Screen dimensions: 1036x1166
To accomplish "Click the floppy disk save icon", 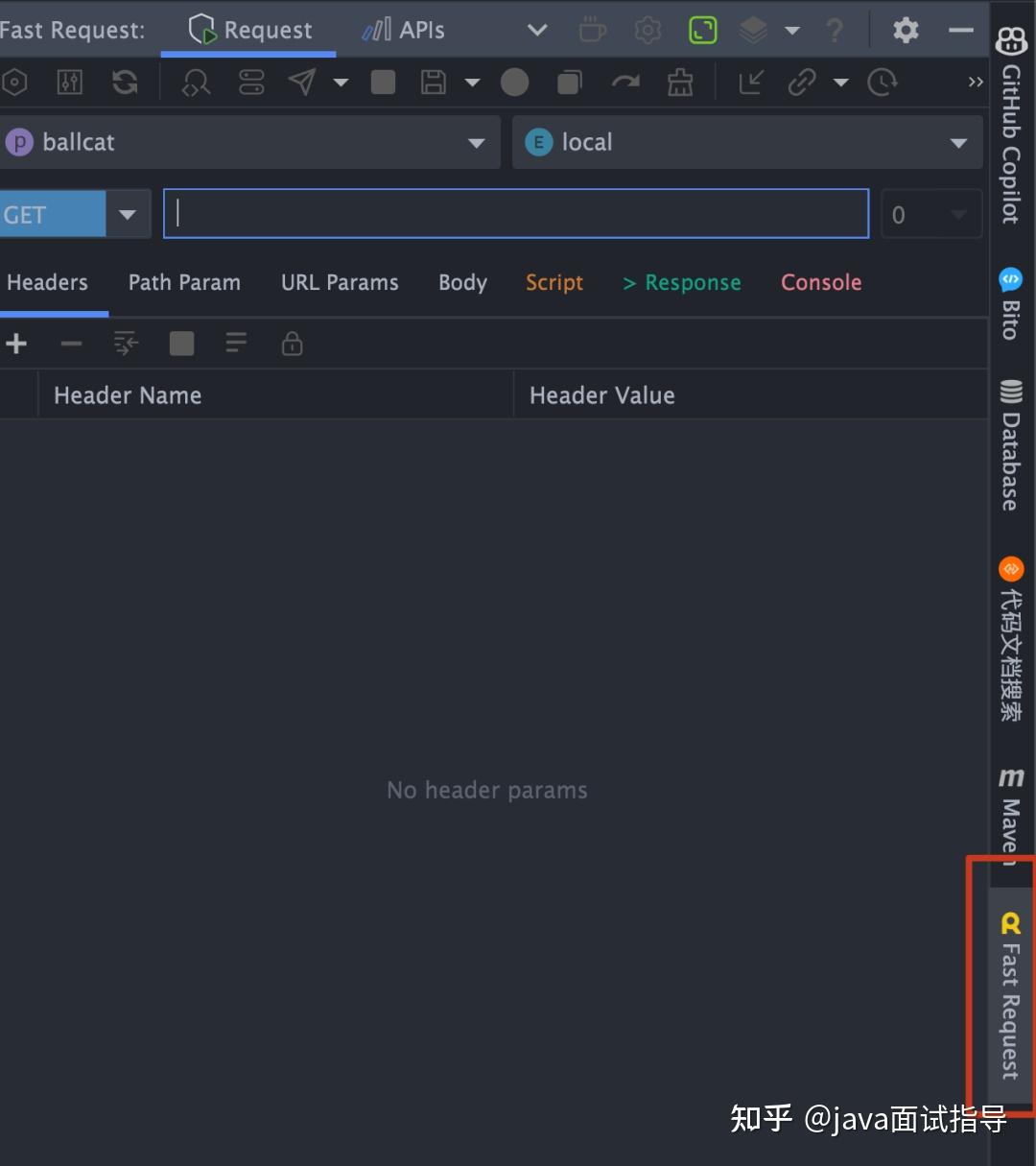I will [x=434, y=83].
